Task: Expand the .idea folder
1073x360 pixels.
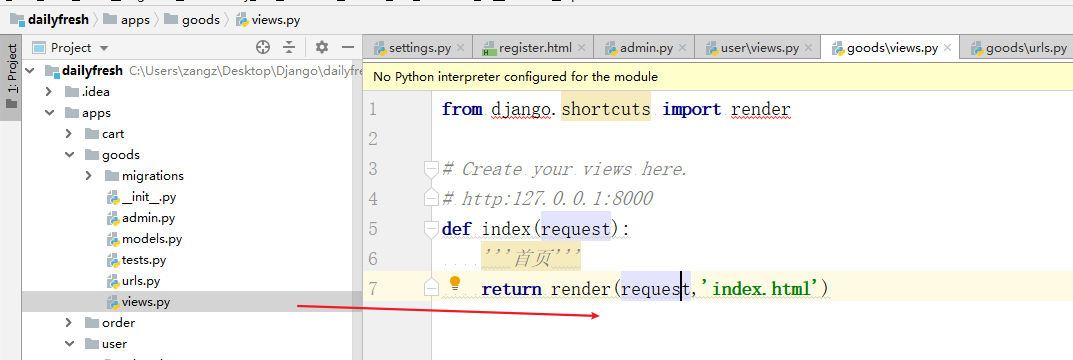Action: (49, 92)
